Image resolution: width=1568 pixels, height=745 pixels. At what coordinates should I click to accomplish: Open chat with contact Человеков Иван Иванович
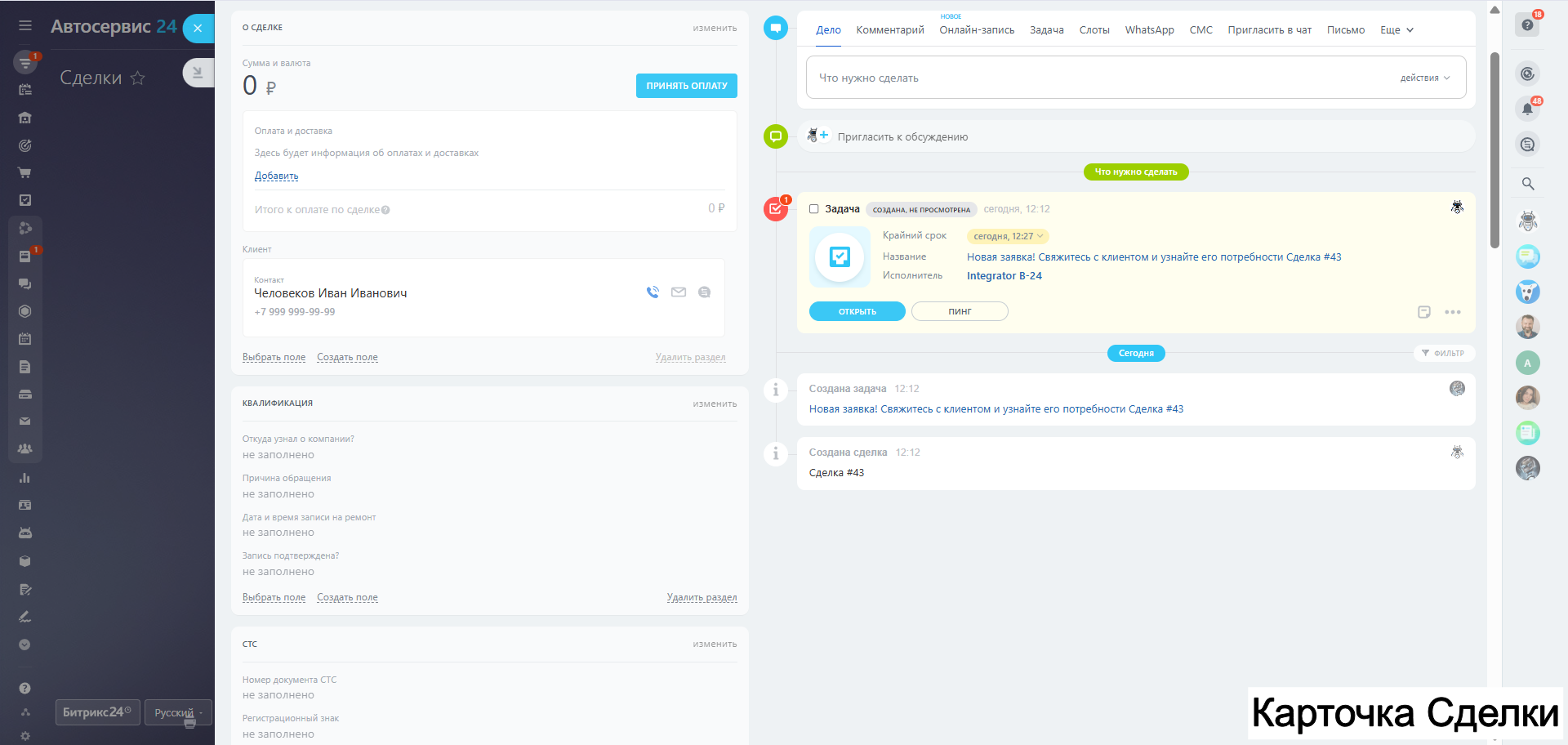tap(704, 292)
